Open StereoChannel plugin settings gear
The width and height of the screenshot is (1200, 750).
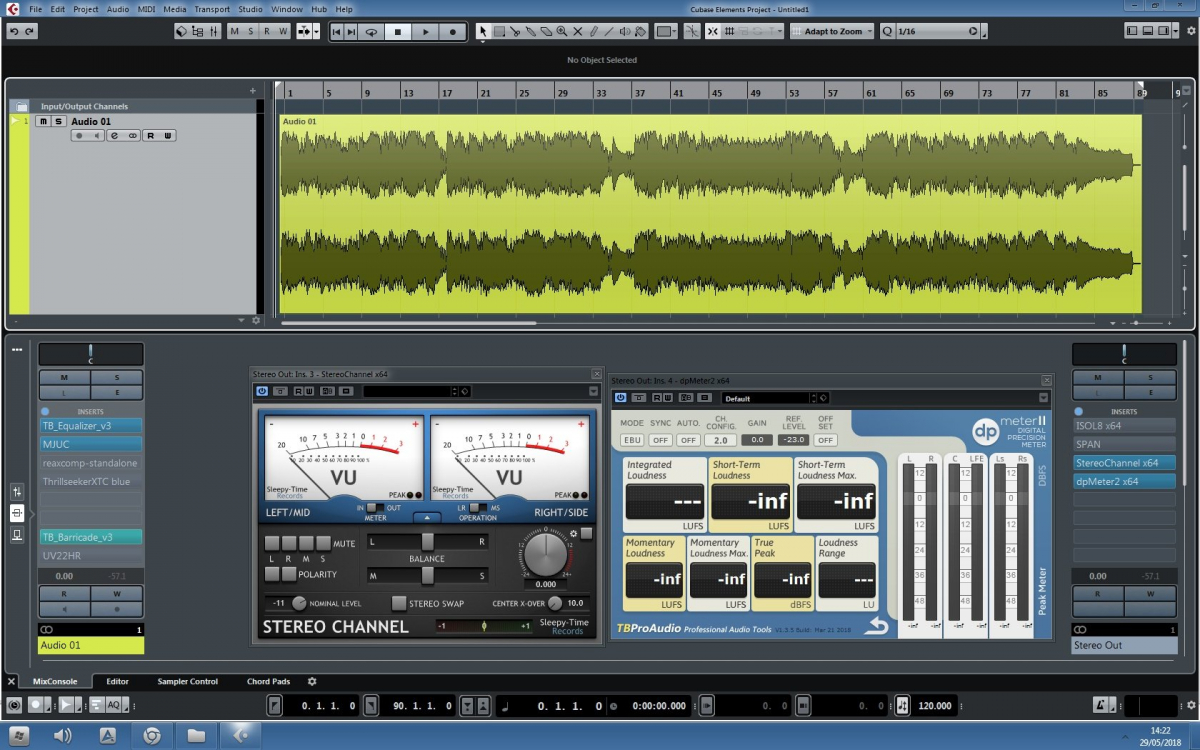tap(573, 534)
